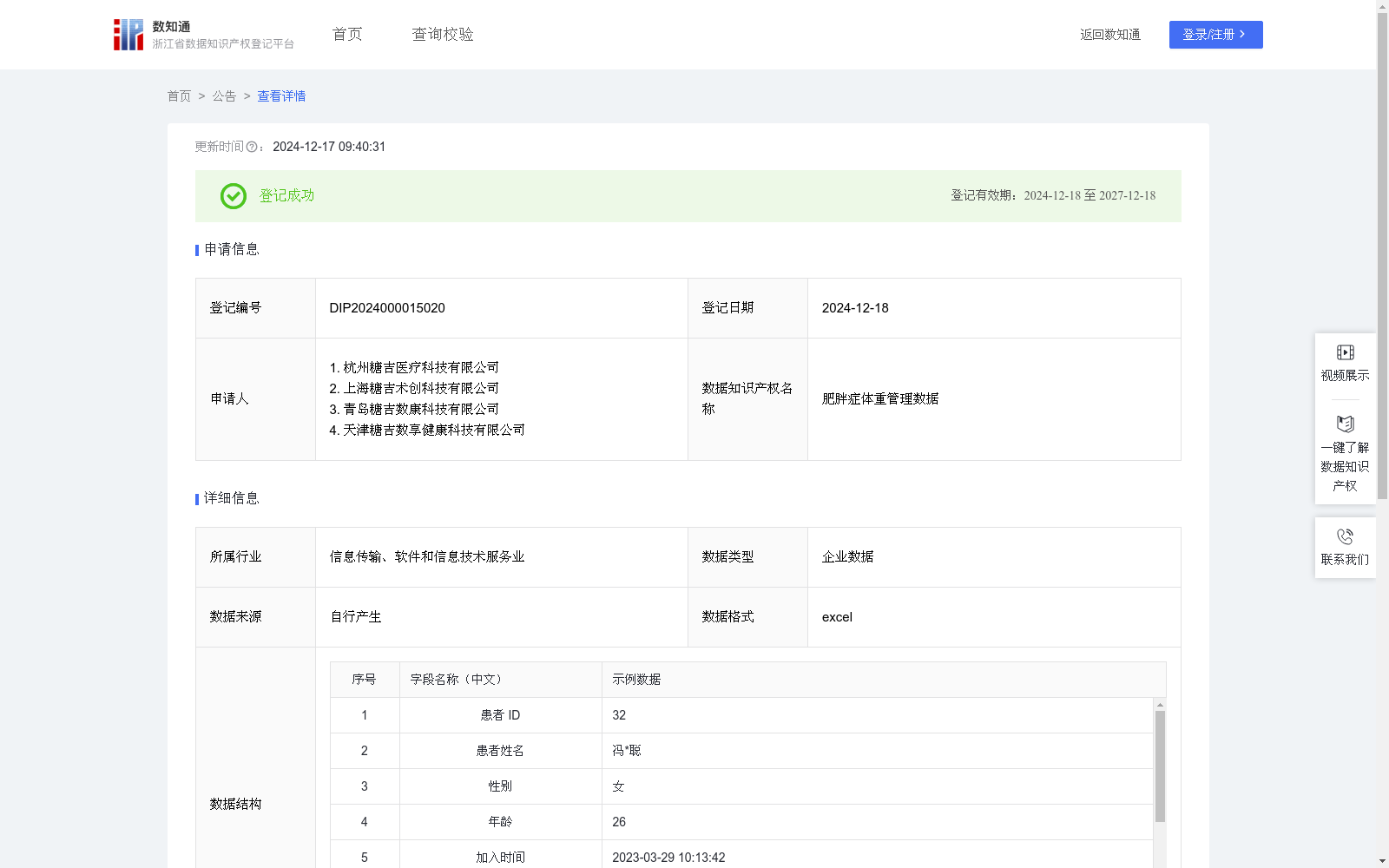Open the 首页 navigation menu item
1389x868 pixels.
[x=347, y=34]
